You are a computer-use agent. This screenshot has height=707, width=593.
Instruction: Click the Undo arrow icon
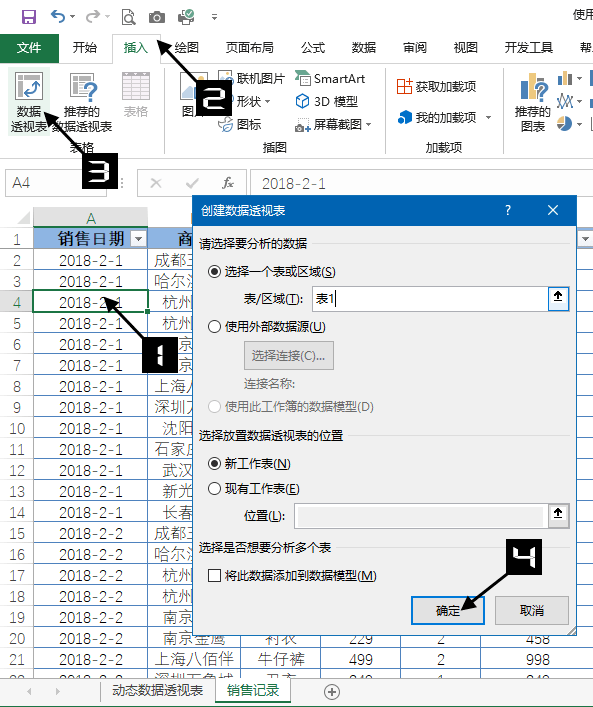coord(58,17)
